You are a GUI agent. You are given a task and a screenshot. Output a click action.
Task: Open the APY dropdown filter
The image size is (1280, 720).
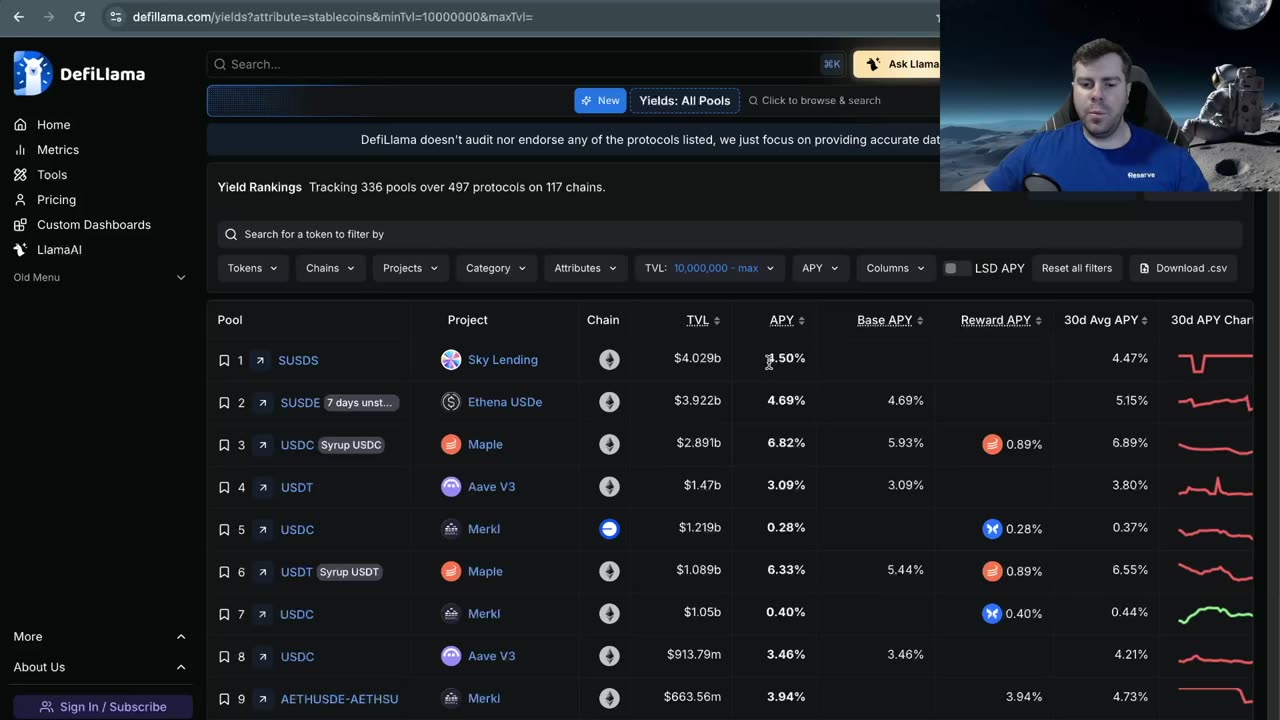(820, 268)
